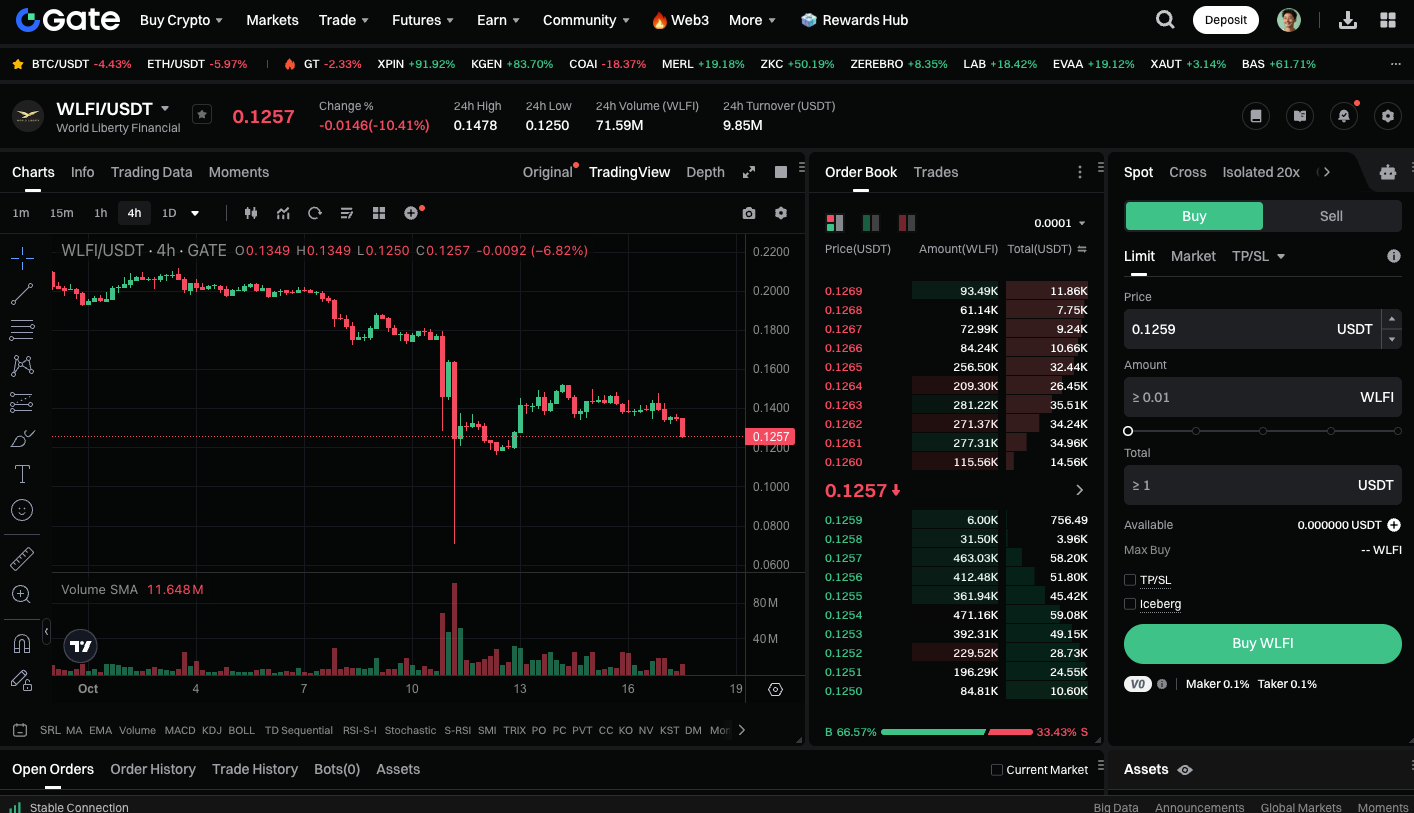This screenshot has width=1414, height=813.
Task: Enable the Iceberg checkbox
Action: [x=1130, y=604]
